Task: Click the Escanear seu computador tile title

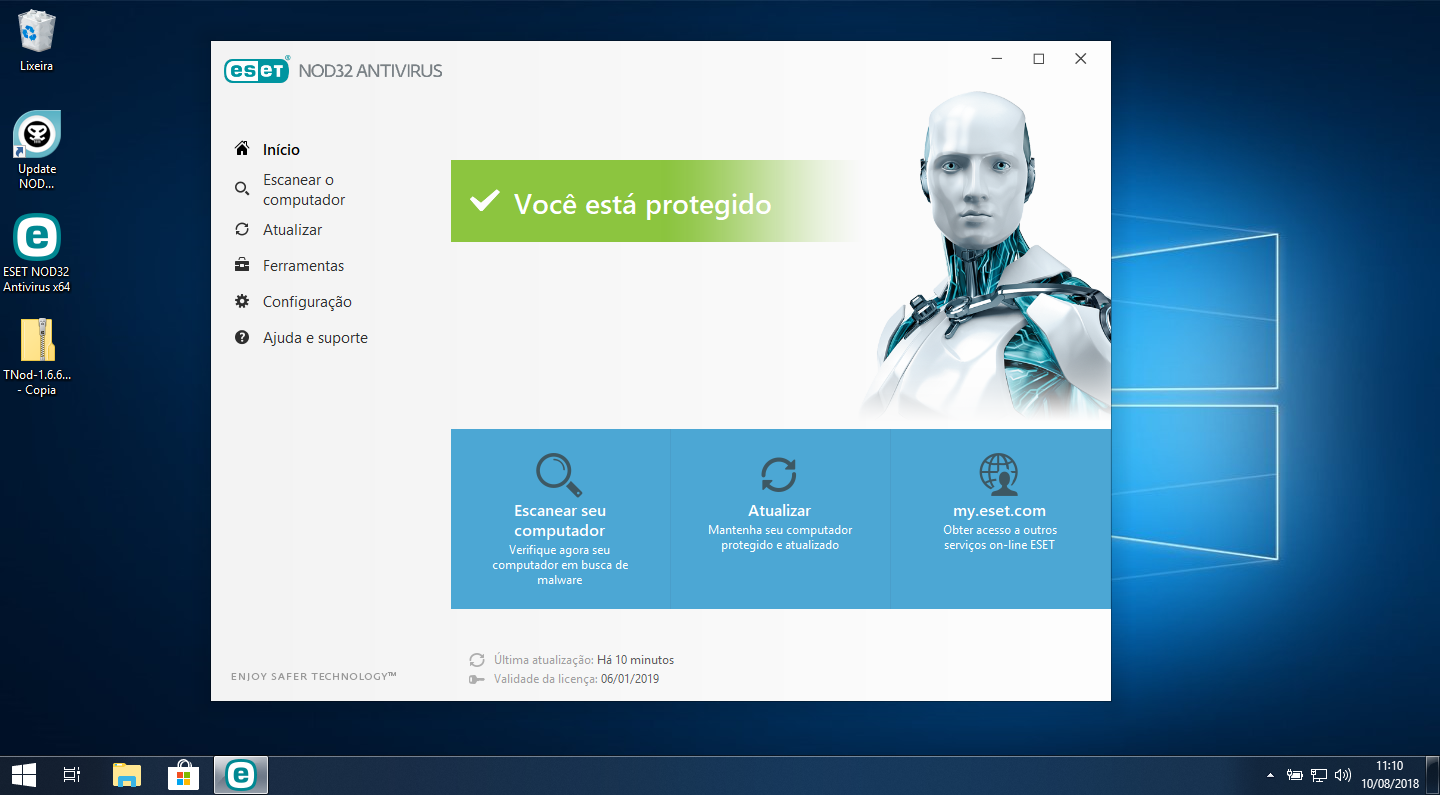Action: (x=560, y=520)
